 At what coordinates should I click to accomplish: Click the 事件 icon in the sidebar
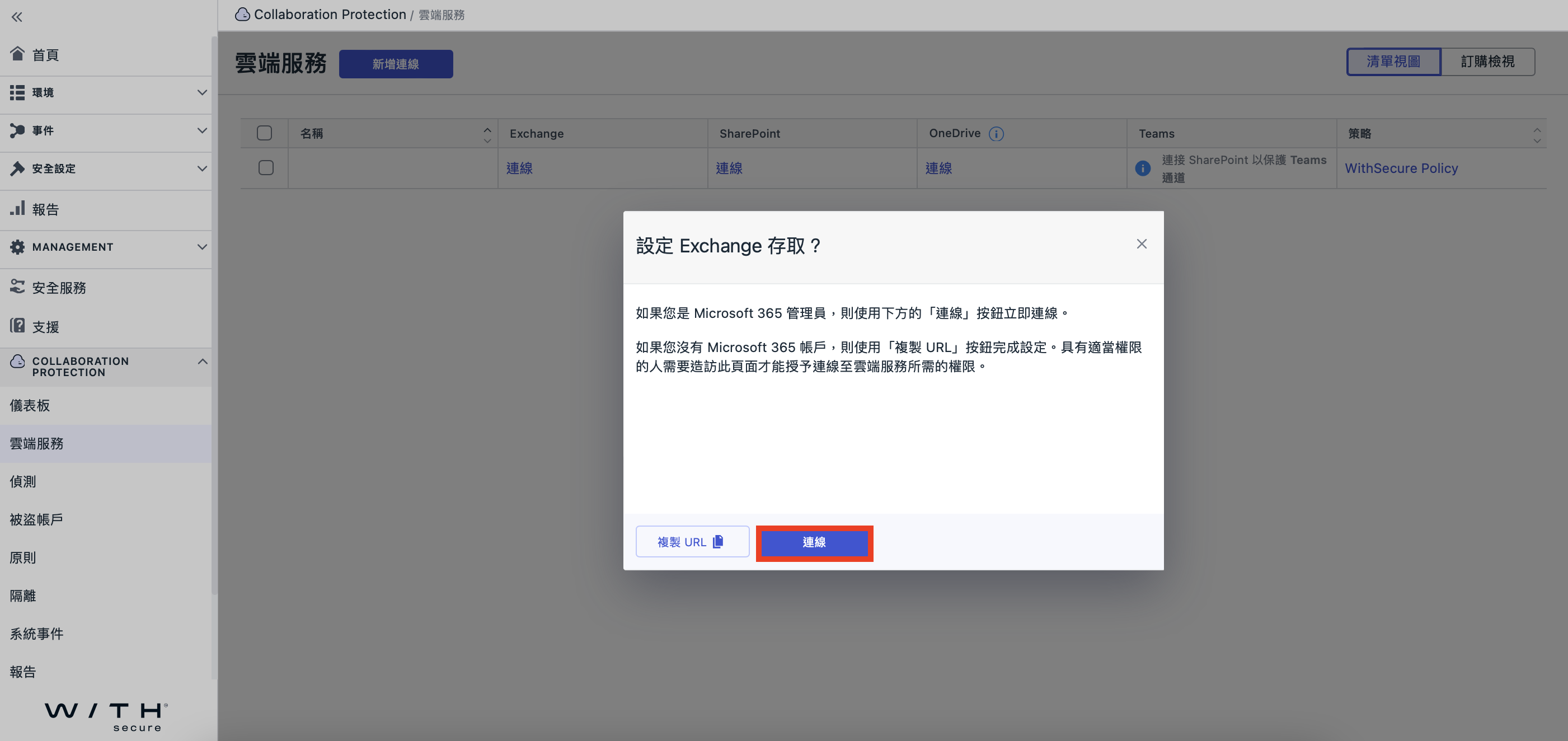[17, 130]
